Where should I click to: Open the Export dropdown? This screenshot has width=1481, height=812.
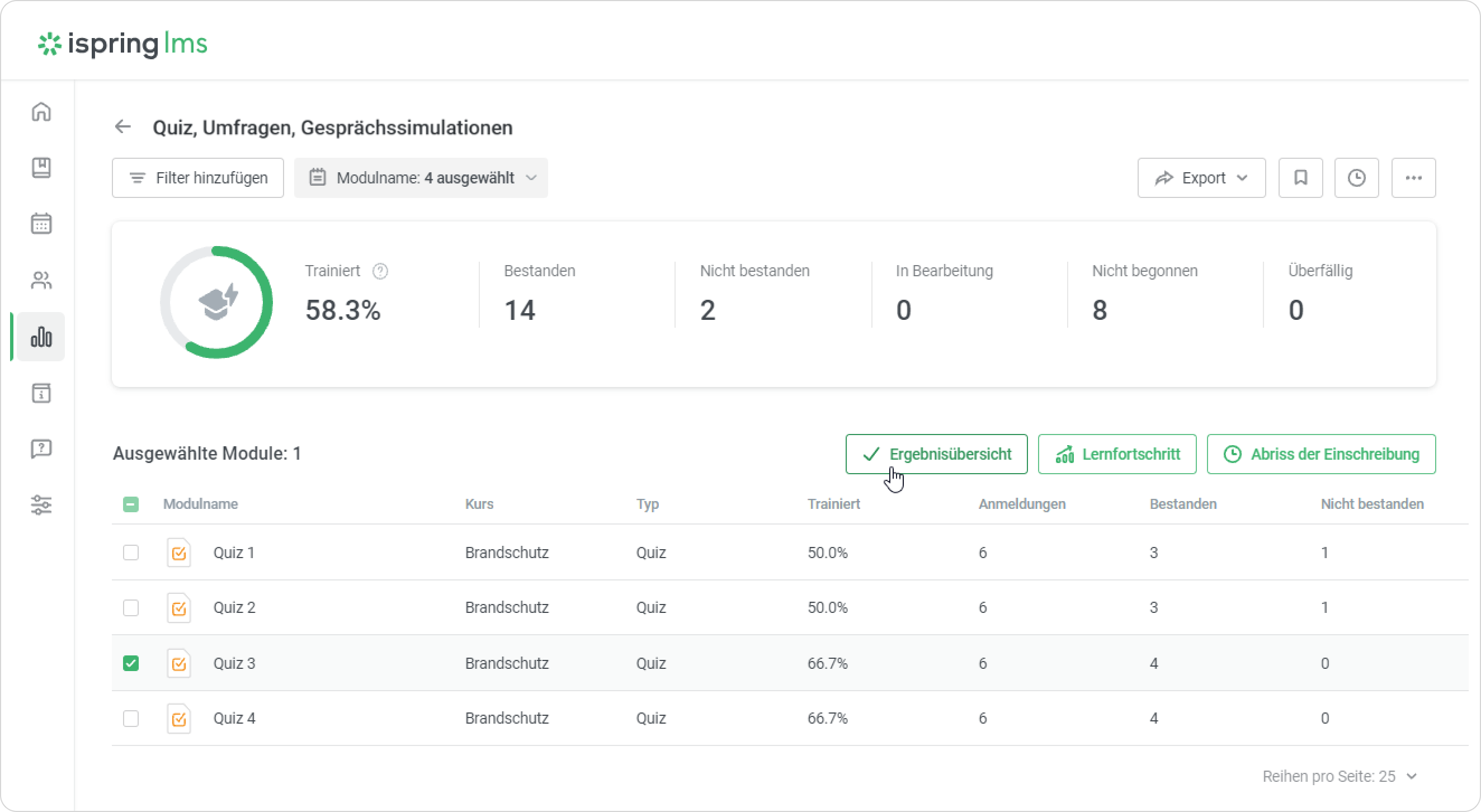coord(1201,178)
